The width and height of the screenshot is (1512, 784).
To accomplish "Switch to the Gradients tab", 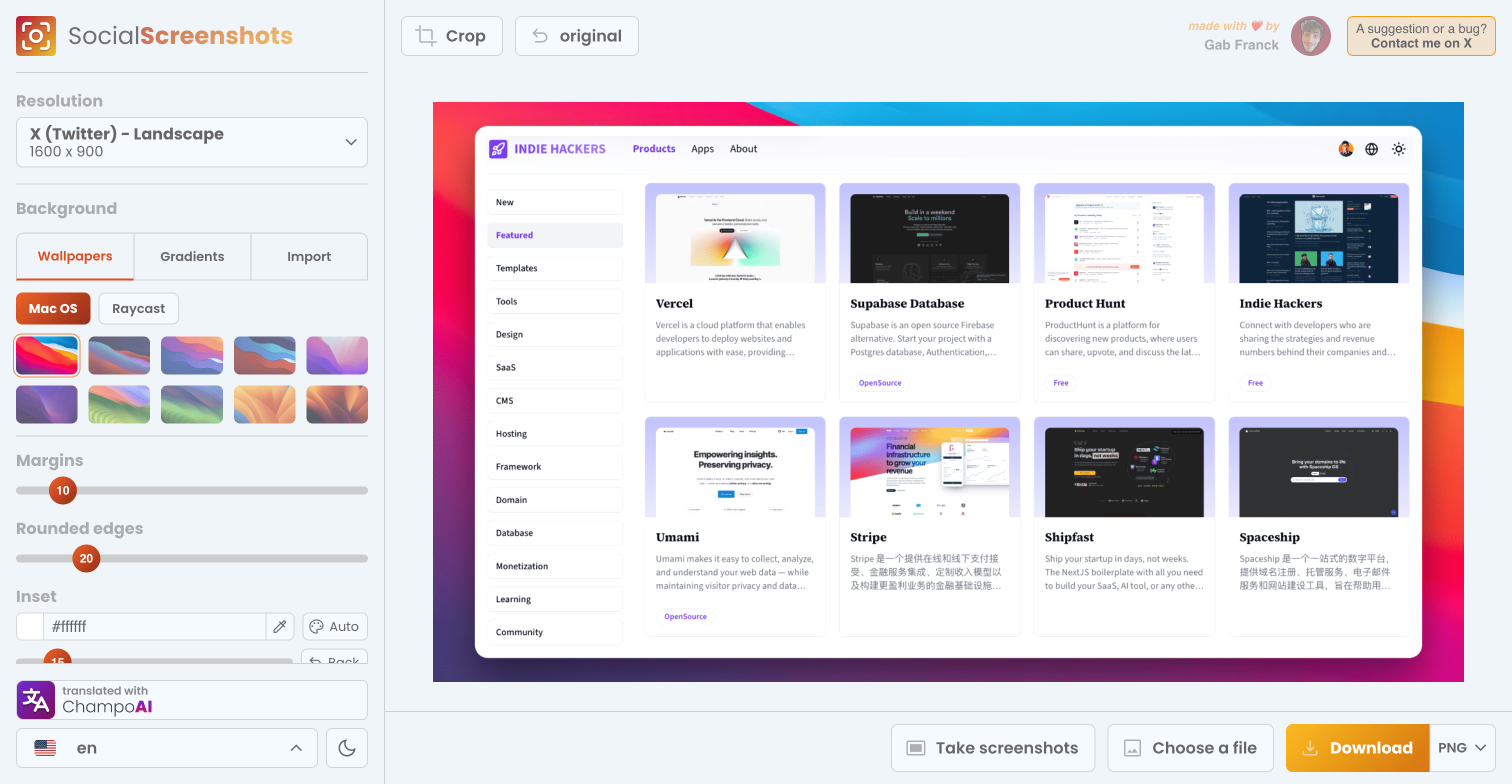I will 192,256.
